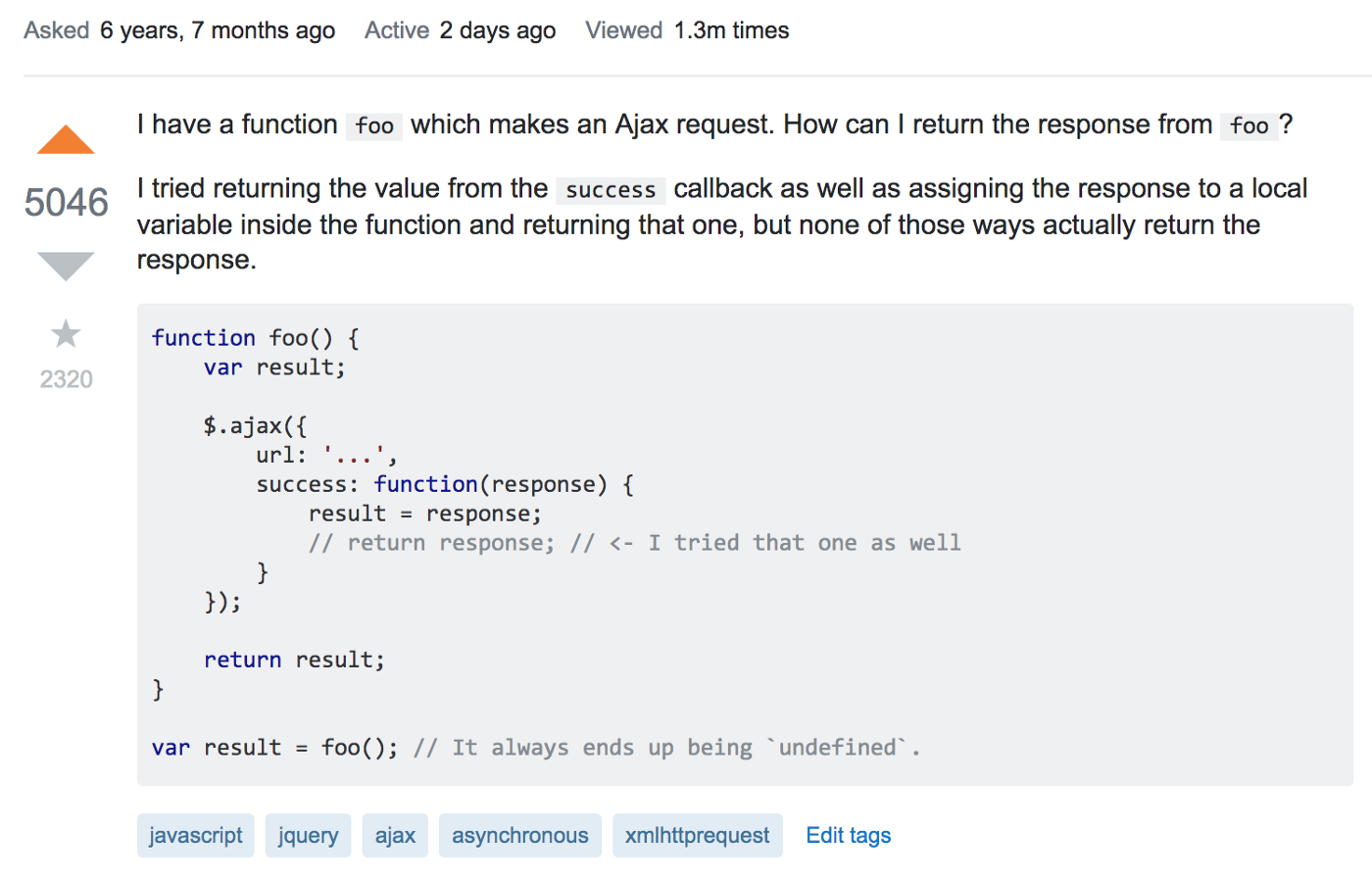Click the question title text about Ajax

click(x=686, y=124)
